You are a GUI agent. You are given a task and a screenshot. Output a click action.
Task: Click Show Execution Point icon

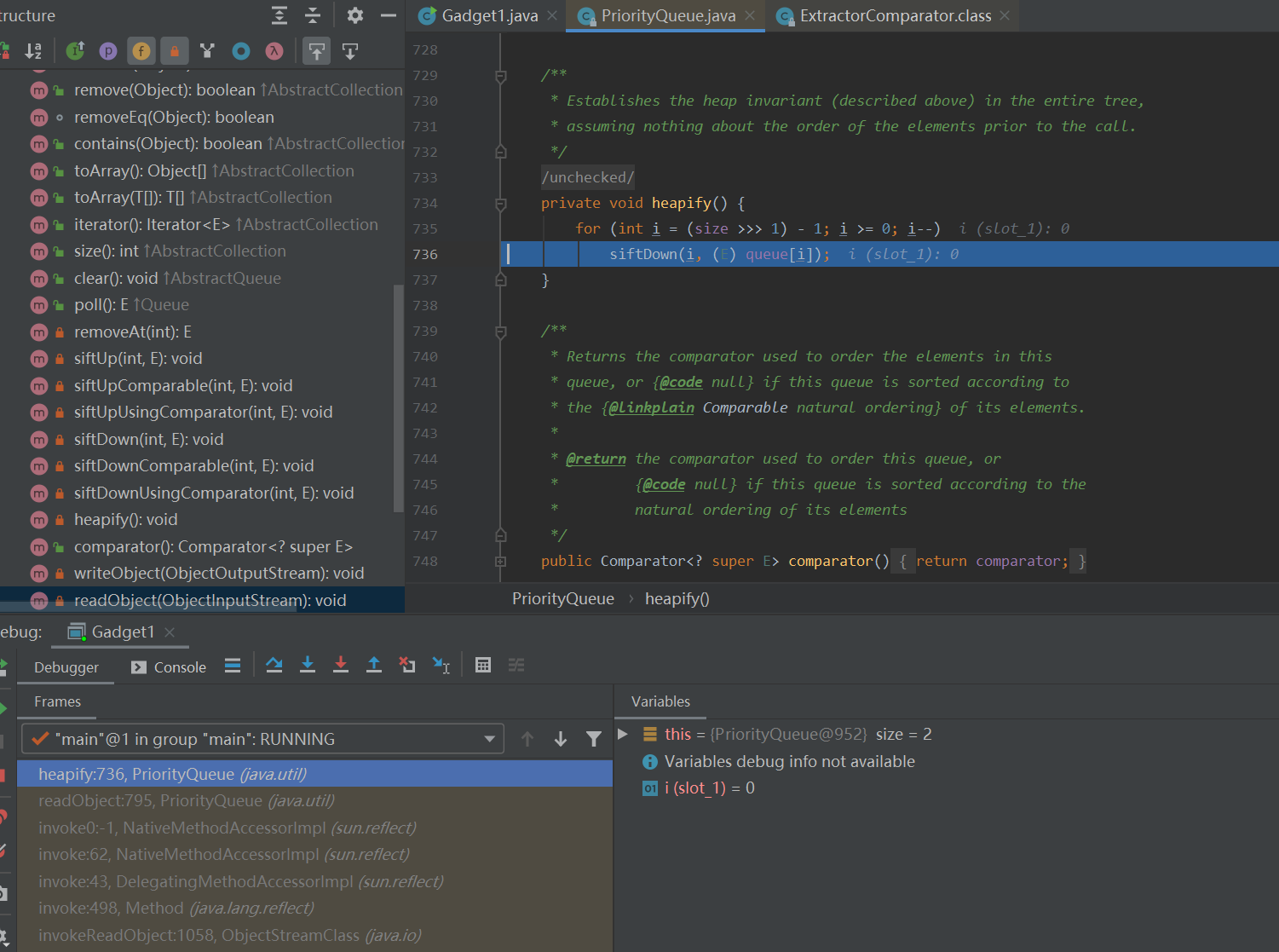click(233, 666)
